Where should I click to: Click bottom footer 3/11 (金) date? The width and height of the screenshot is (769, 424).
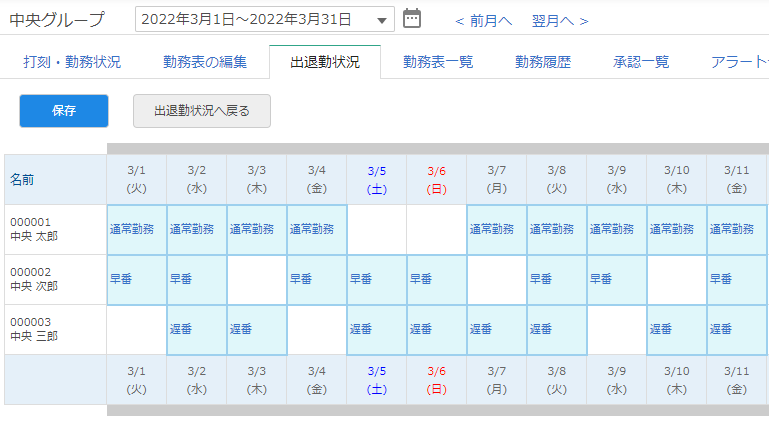click(x=737, y=380)
